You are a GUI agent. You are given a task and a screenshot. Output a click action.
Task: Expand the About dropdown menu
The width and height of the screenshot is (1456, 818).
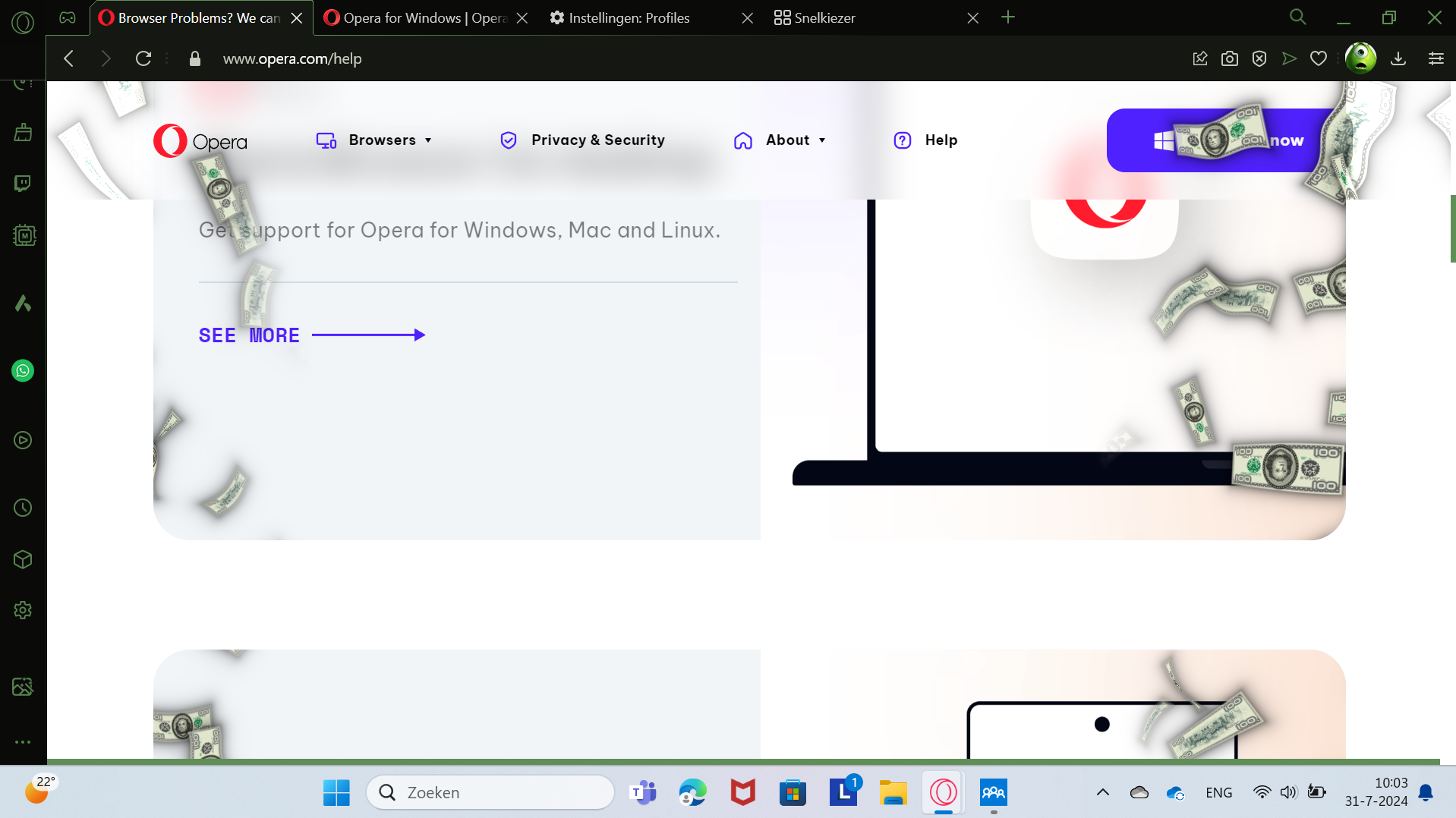coord(780,140)
